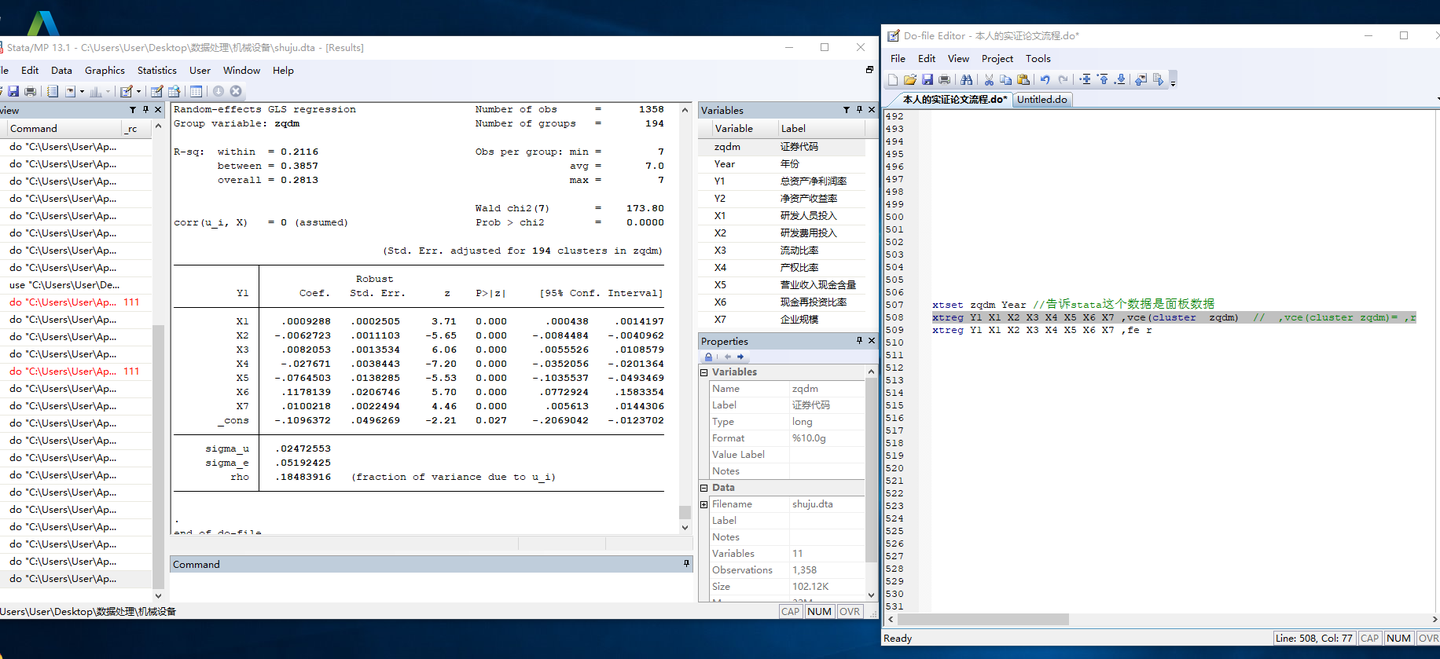This screenshot has width=1440, height=659.
Task: Select variable X3 in the Variables list
Action: coord(720,250)
